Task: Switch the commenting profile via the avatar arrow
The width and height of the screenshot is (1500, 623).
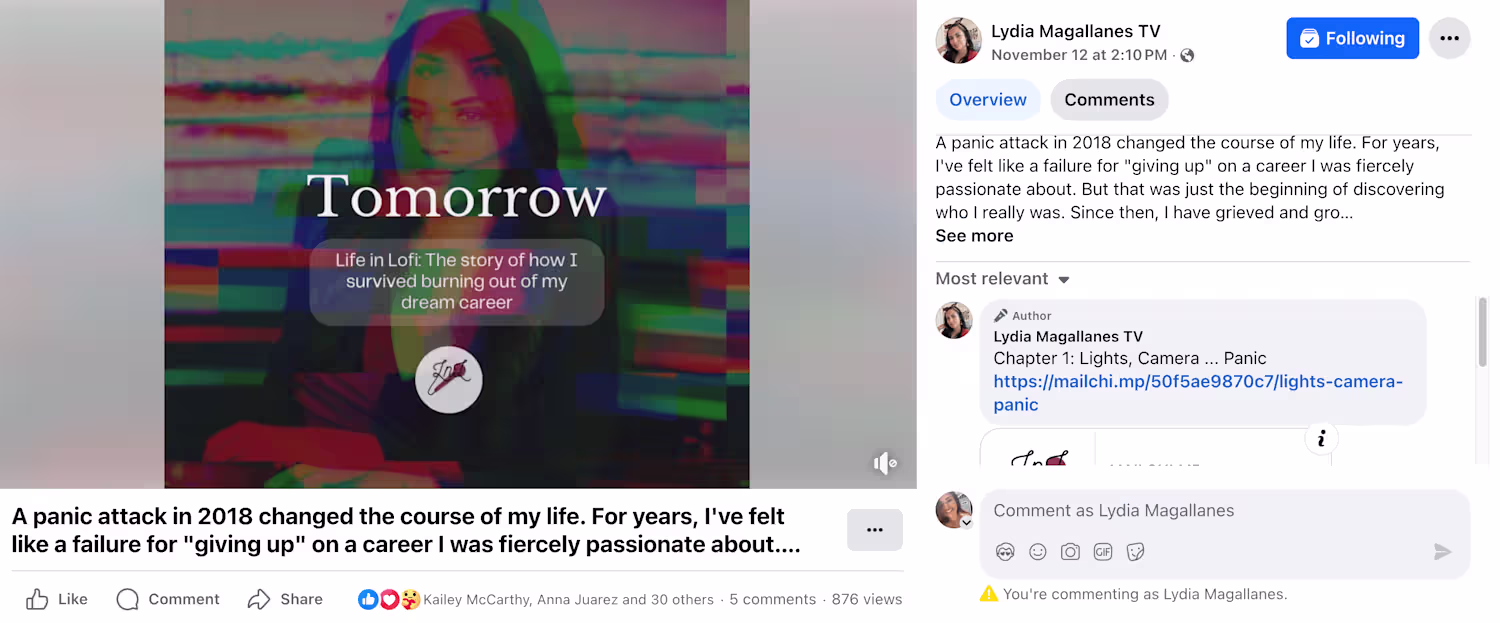Action: (967, 522)
